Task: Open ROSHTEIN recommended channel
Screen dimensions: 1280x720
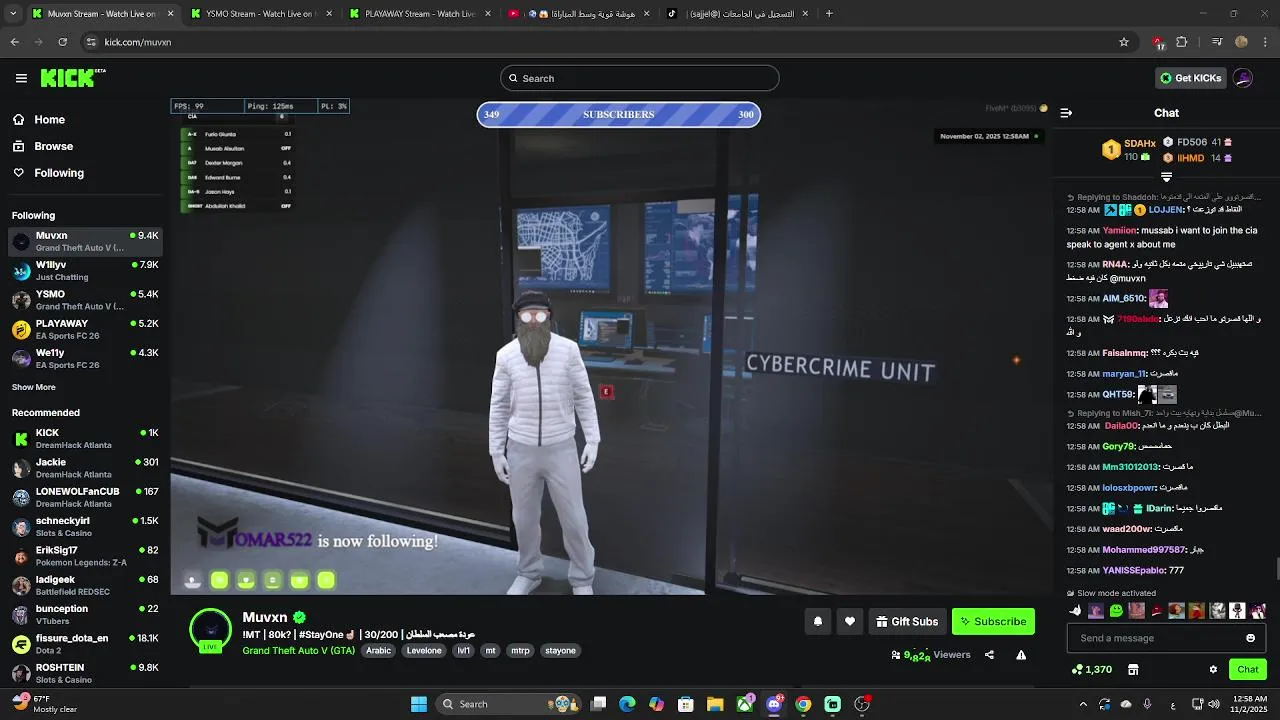Action: tap(85, 673)
